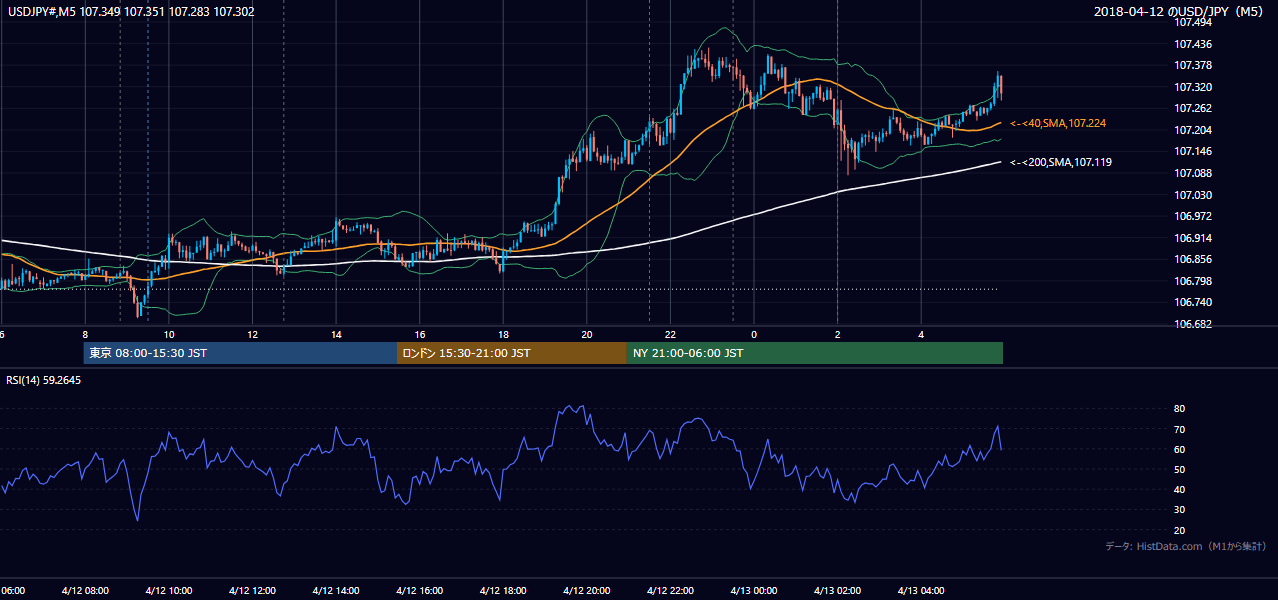Click the price axis label 106.740
The image size is (1278, 600).
pyautogui.click(x=1192, y=302)
